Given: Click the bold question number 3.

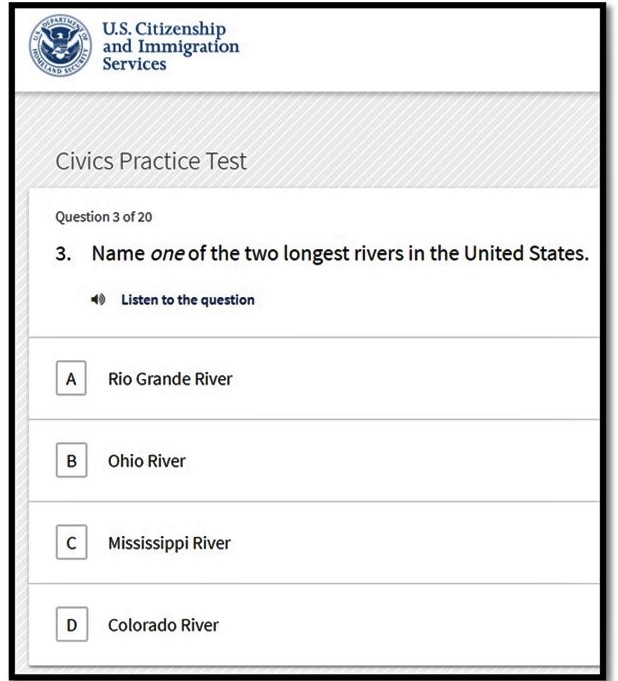Looking at the screenshot, I should coord(62,254).
